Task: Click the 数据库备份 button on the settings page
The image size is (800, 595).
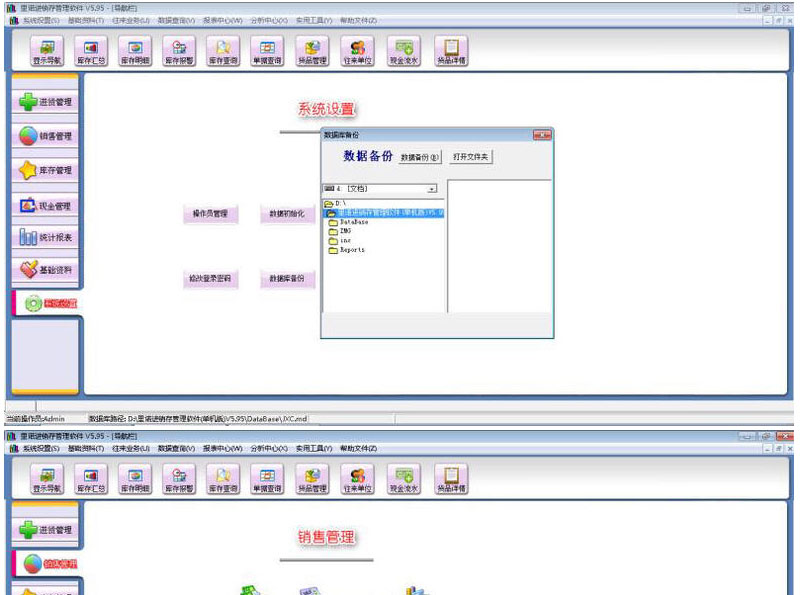Action: [287, 279]
